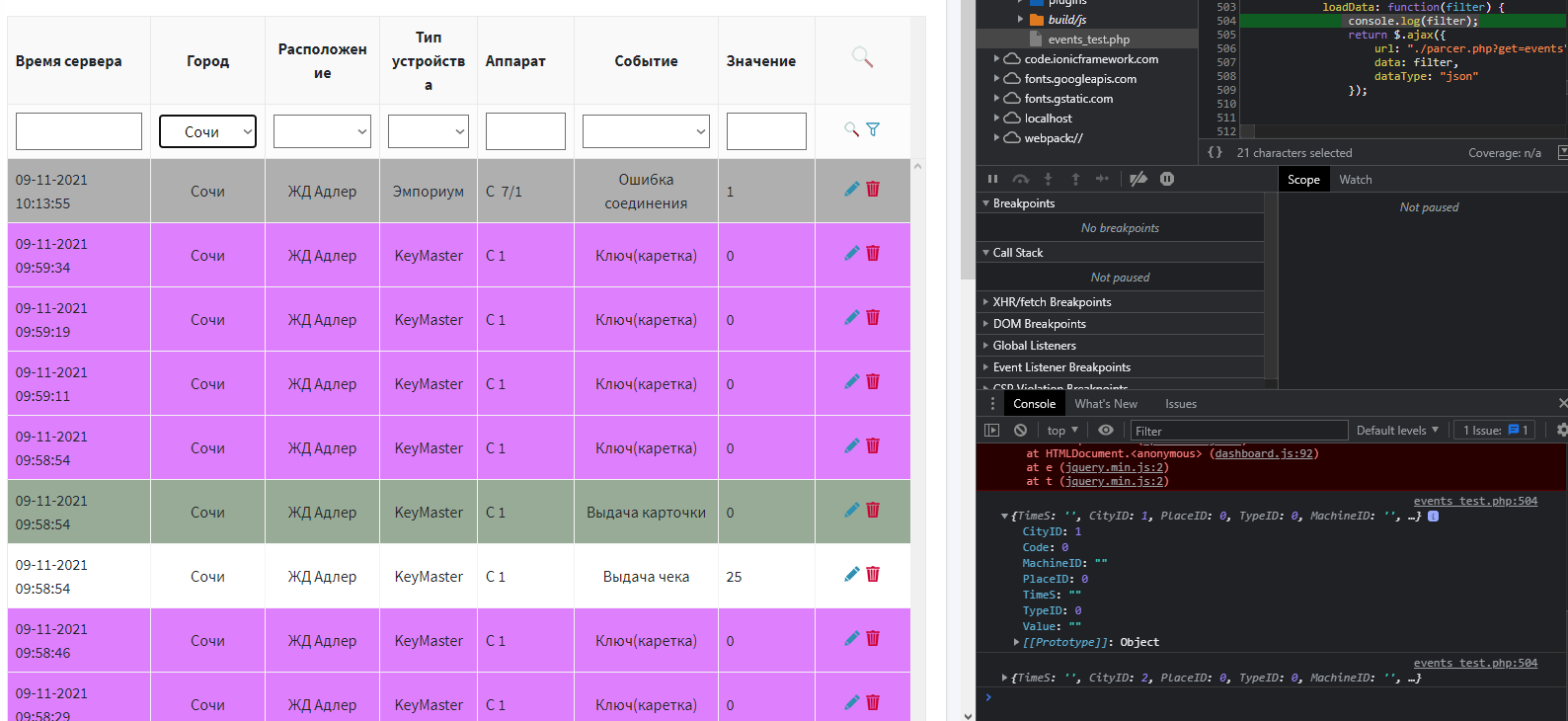Expand the CityID: 2 logged object
This screenshot has width=1568, height=721.
pyautogui.click(x=1005, y=678)
